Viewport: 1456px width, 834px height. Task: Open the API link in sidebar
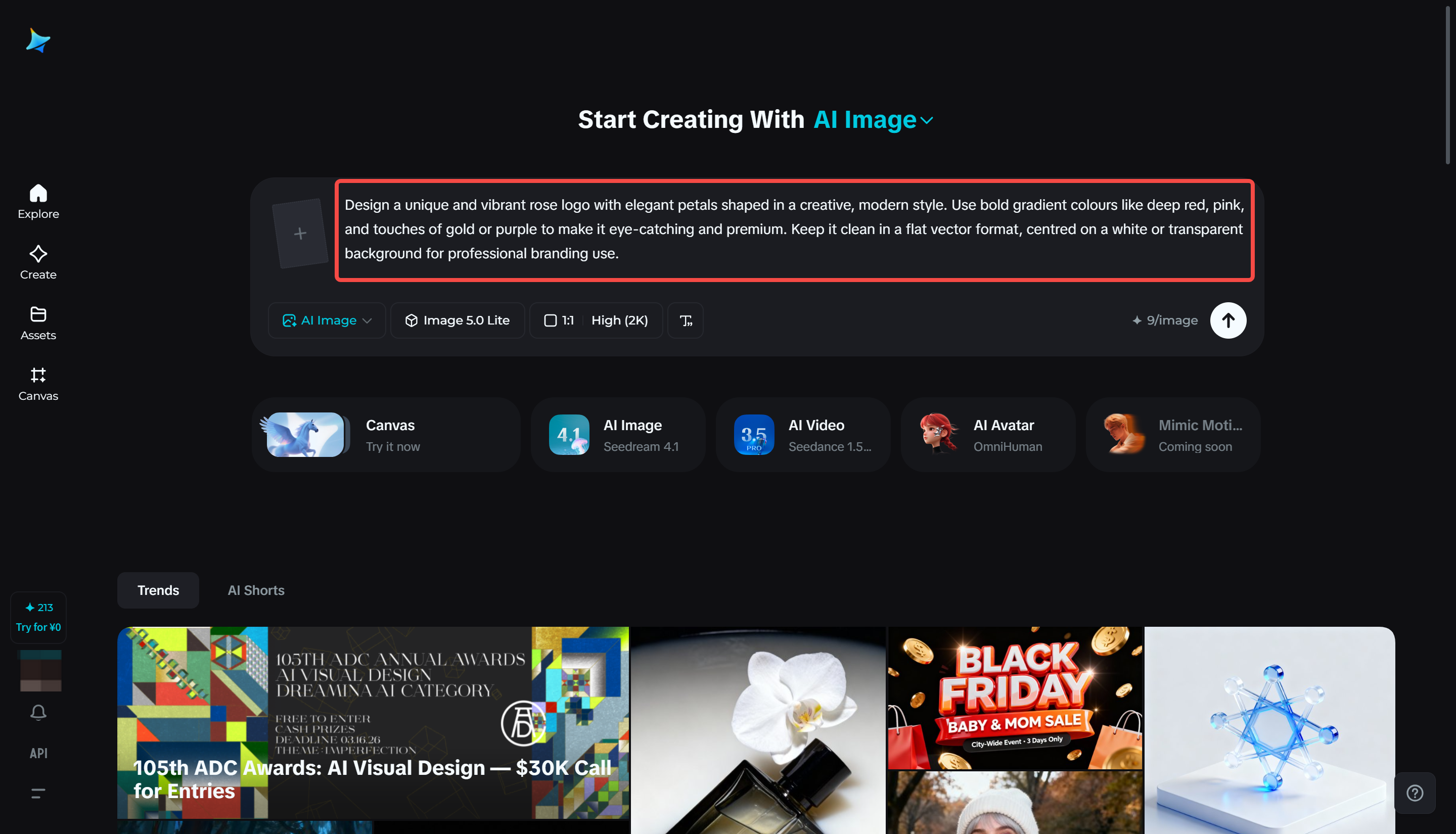pyautogui.click(x=38, y=753)
